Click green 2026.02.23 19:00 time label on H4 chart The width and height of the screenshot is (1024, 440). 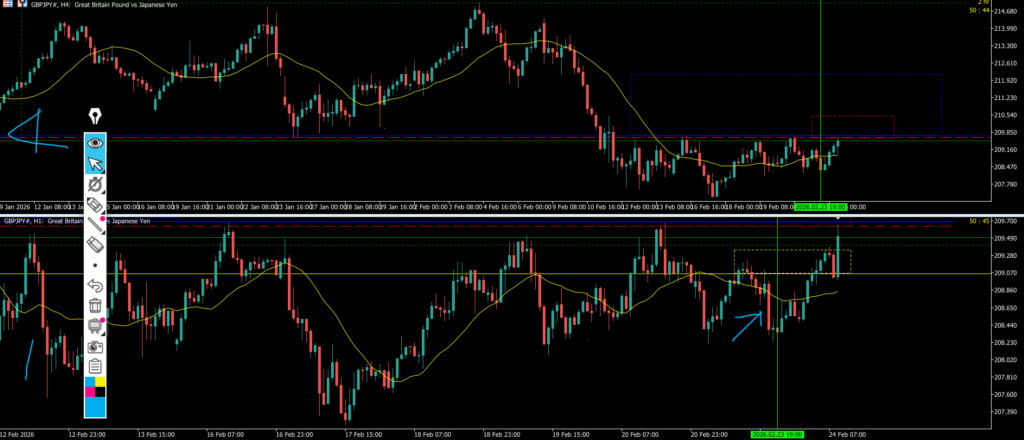click(x=820, y=206)
